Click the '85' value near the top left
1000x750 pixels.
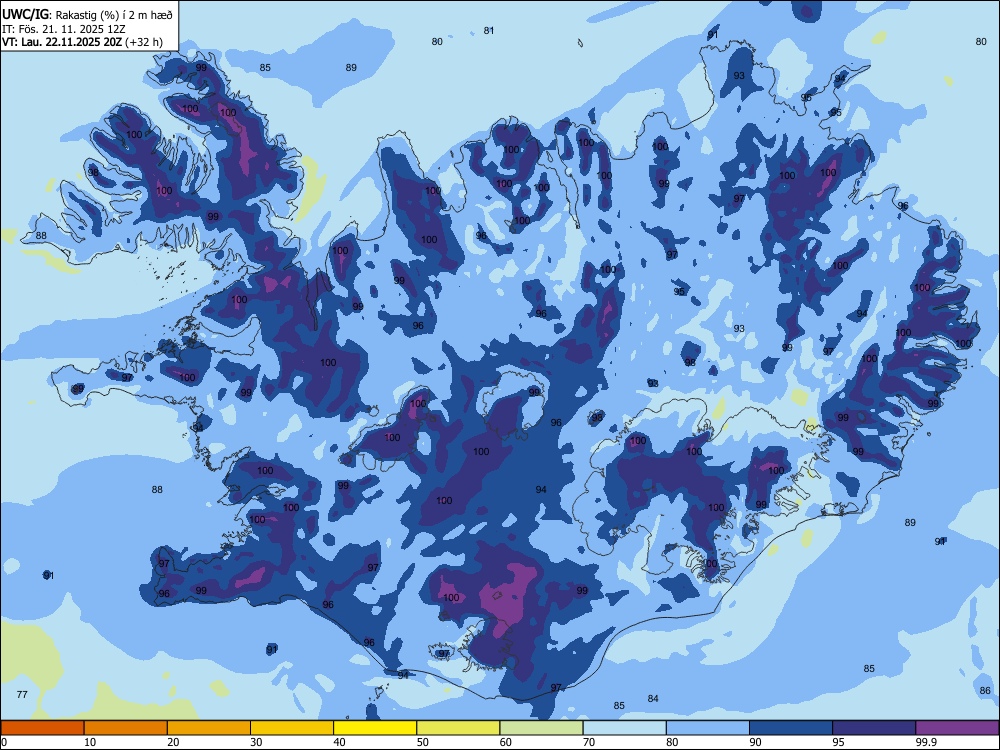(265, 67)
